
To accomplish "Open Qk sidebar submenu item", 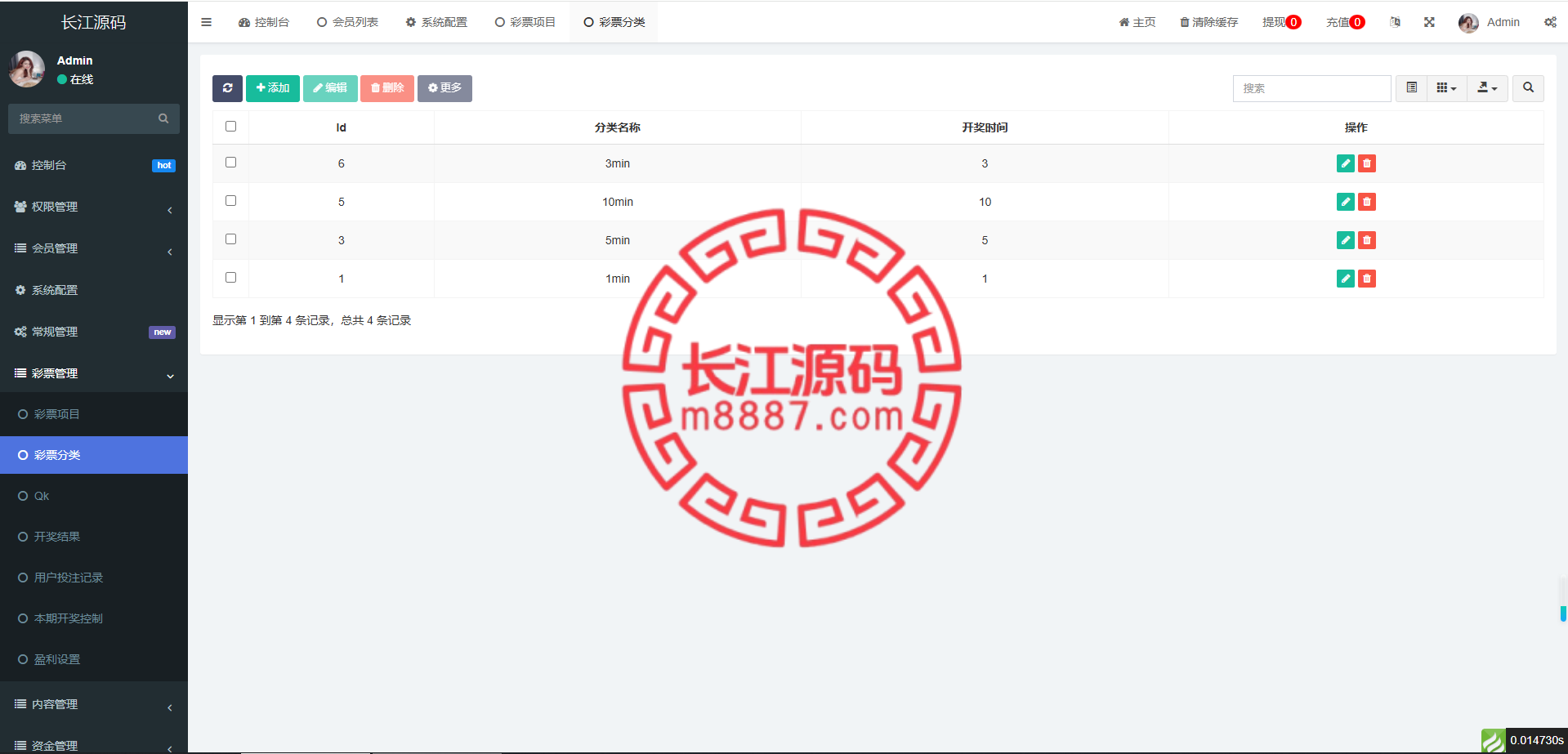I will [94, 497].
